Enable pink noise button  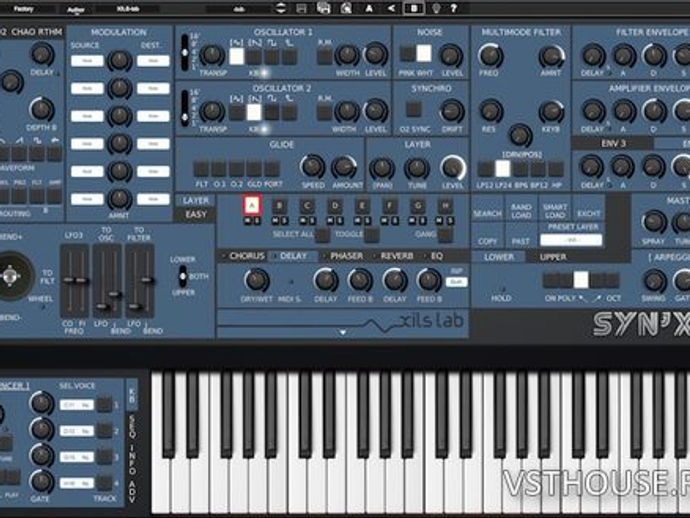407,54
